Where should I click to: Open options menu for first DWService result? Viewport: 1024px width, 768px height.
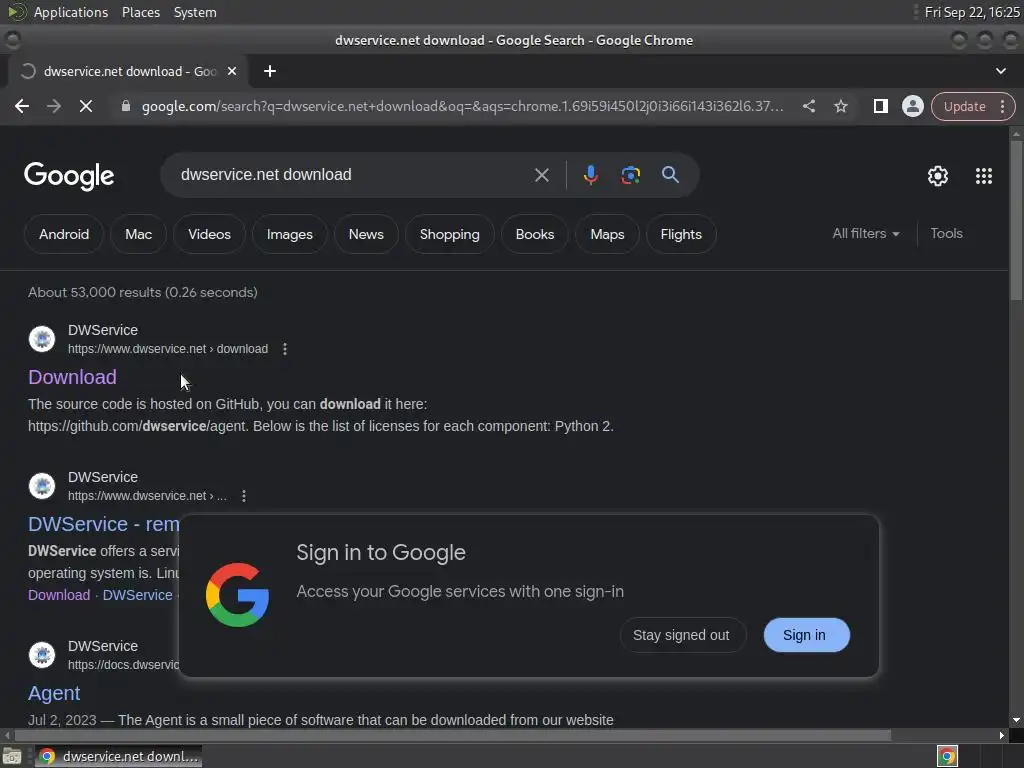click(285, 349)
